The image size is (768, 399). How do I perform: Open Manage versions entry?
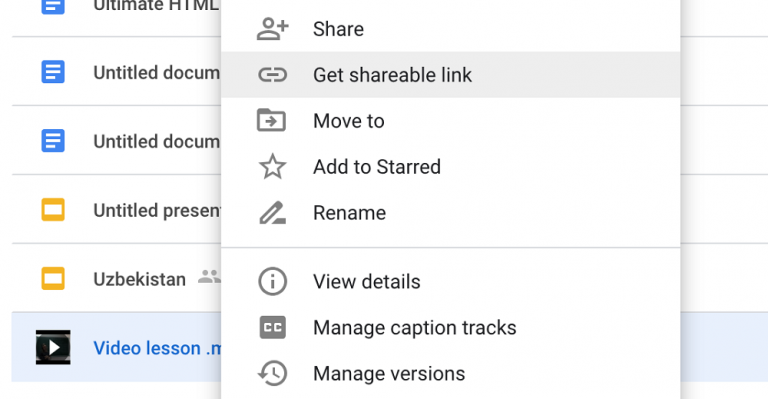tap(451, 374)
